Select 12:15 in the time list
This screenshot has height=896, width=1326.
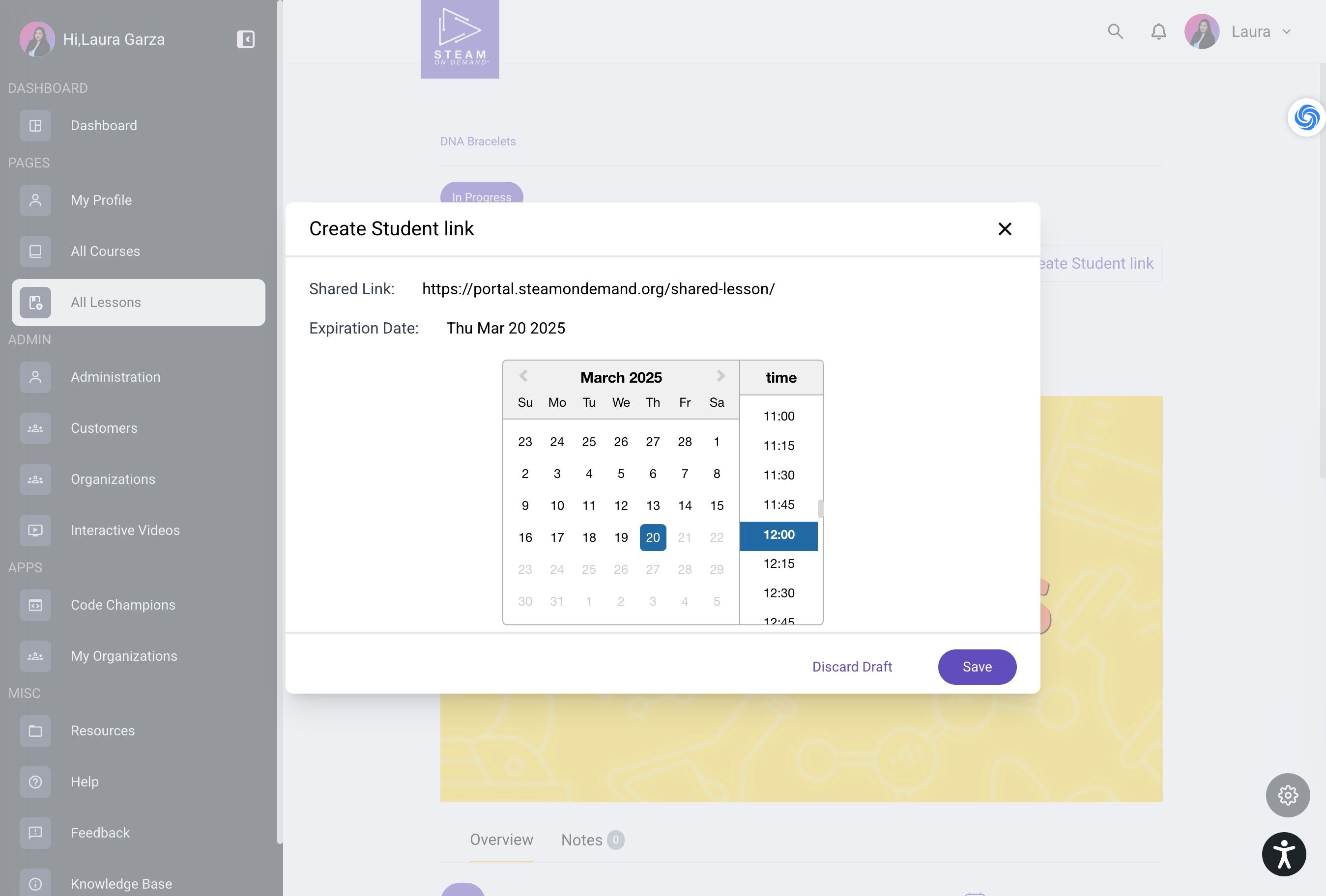click(778, 564)
